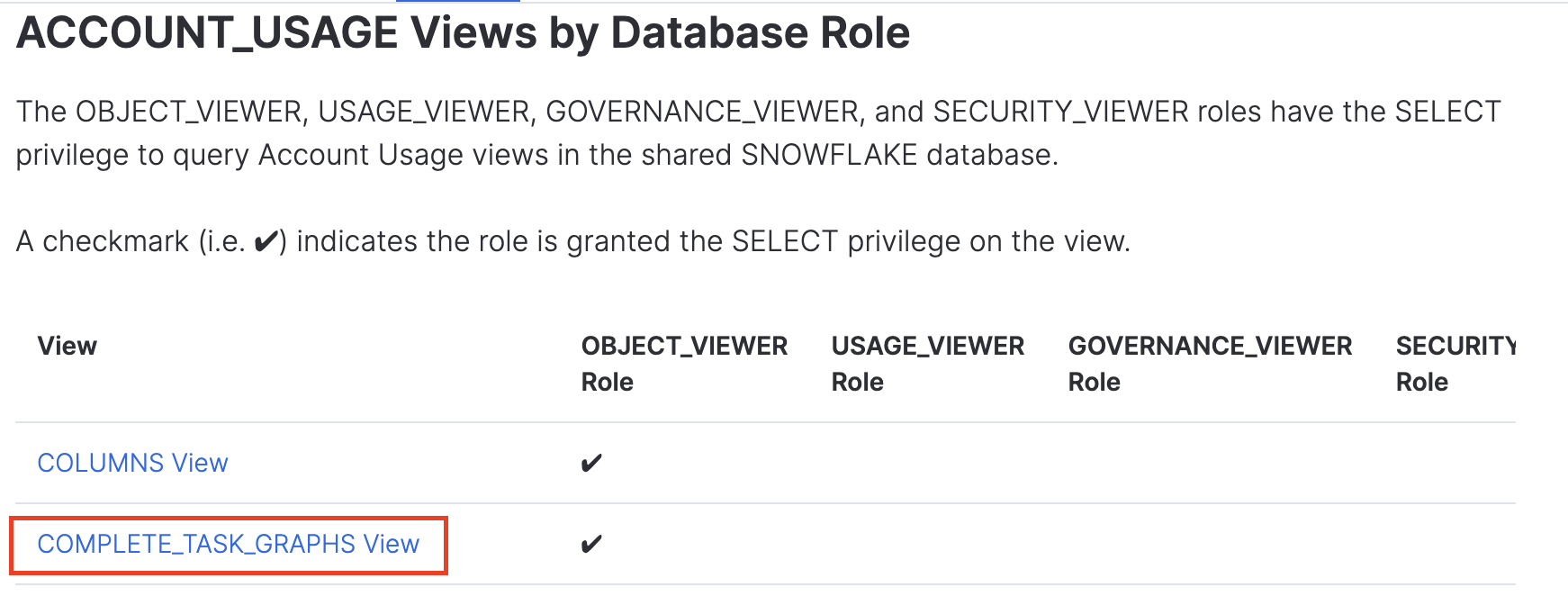Click the empty USAGE_VIEWER cell in COLUMNS View row

click(927, 463)
